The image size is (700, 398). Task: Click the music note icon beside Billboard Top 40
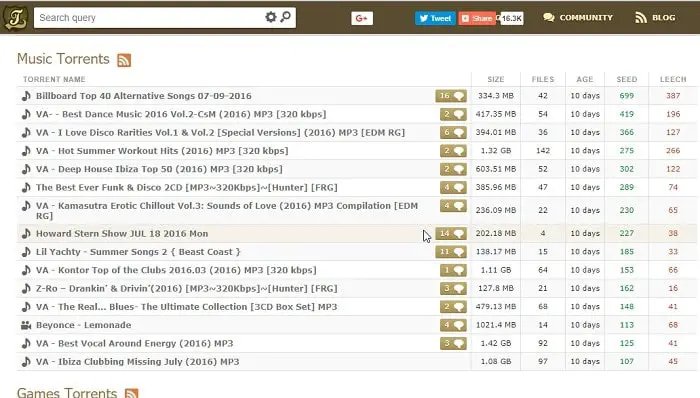(x=26, y=96)
